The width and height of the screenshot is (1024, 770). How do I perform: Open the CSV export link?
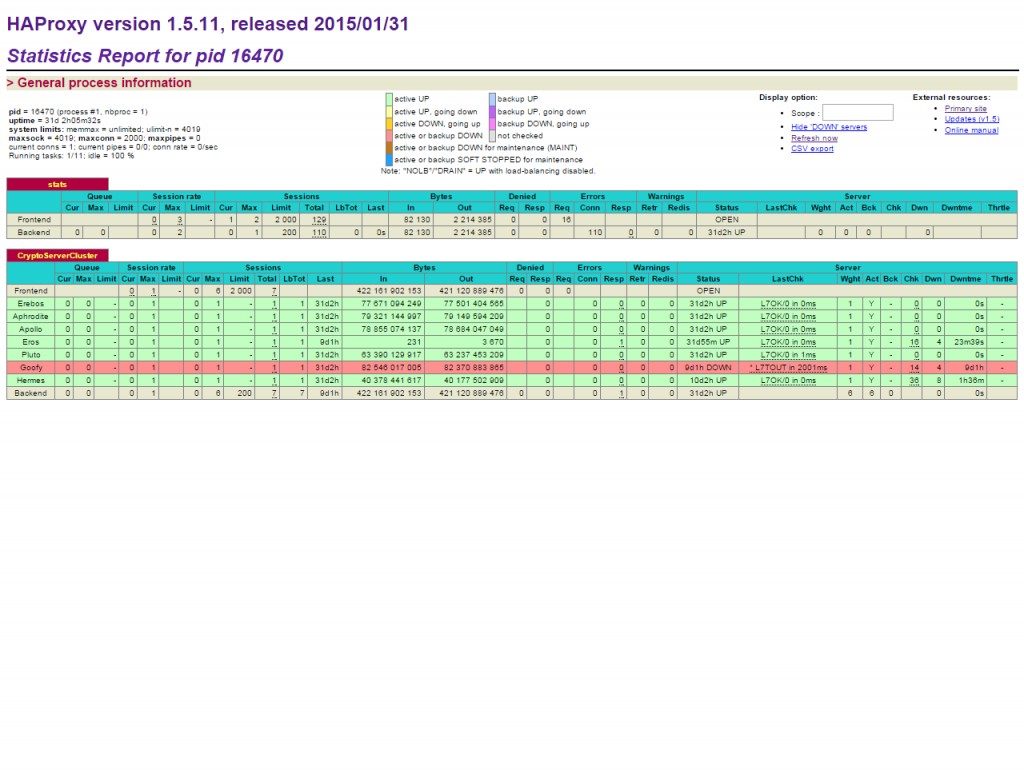[x=812, y=149]
